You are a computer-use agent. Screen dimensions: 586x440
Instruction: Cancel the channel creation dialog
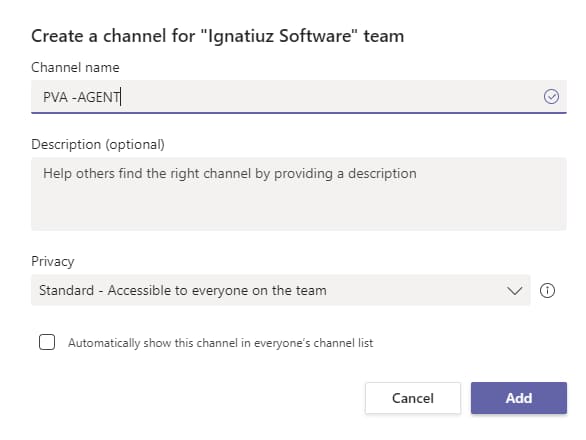tap(413, 398)
